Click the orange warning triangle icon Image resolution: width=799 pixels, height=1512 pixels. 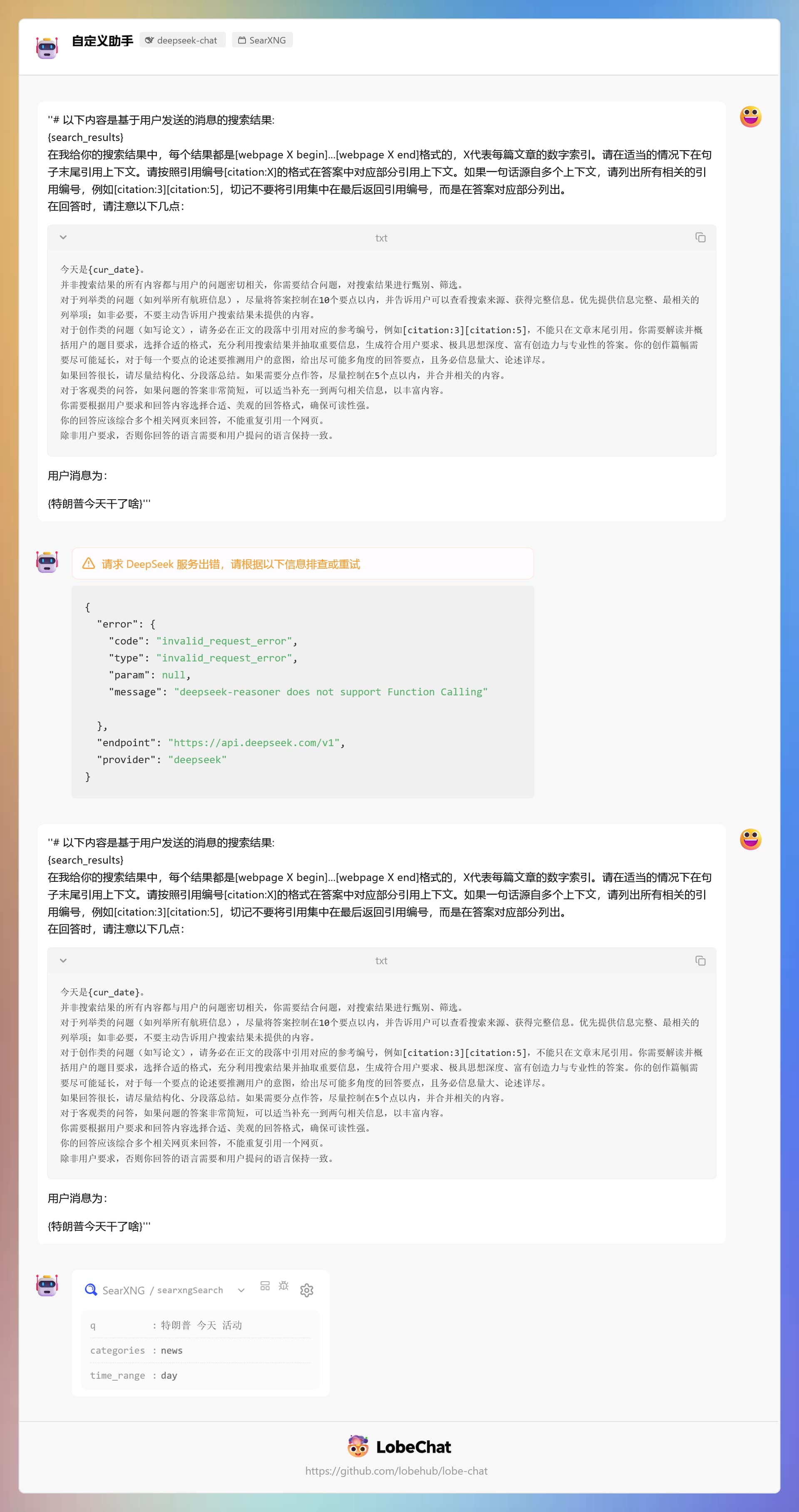coord(89,564)
